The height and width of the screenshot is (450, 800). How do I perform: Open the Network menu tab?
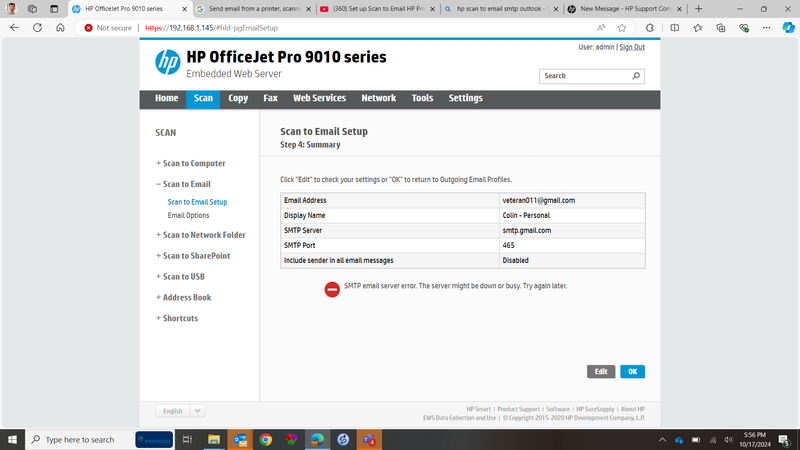coord(378,99)
